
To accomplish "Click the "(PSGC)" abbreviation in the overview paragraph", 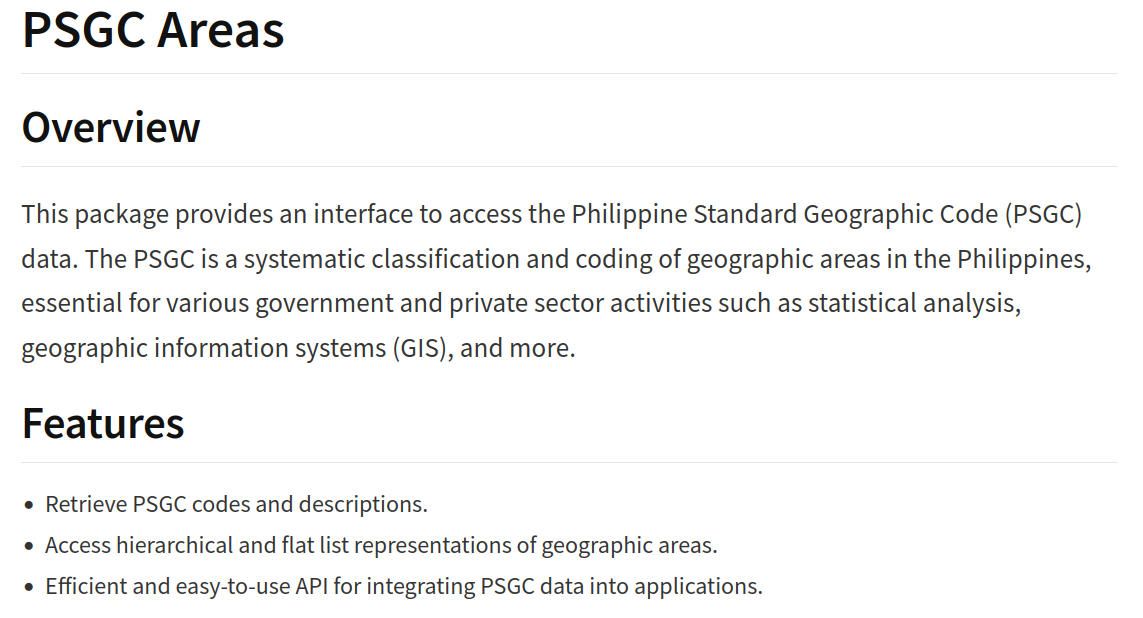I will tap(1044, 215).
